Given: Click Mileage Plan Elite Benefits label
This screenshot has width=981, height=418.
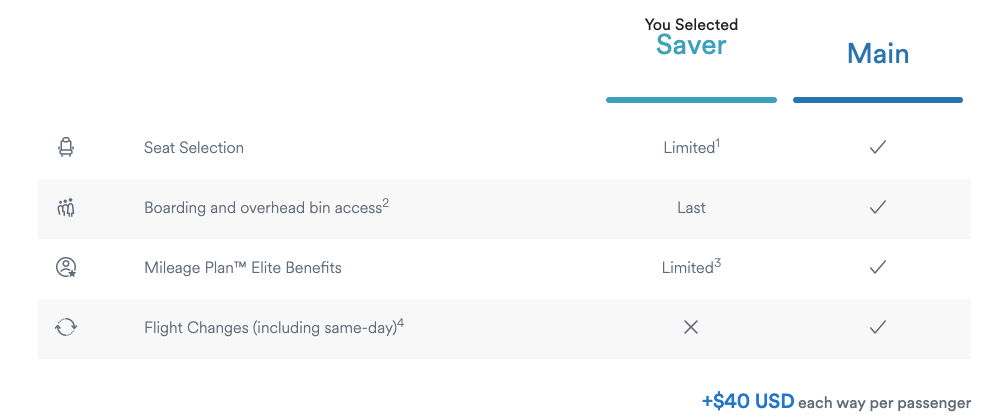Looking at the screenshot, I should click(x=243, y=268).
